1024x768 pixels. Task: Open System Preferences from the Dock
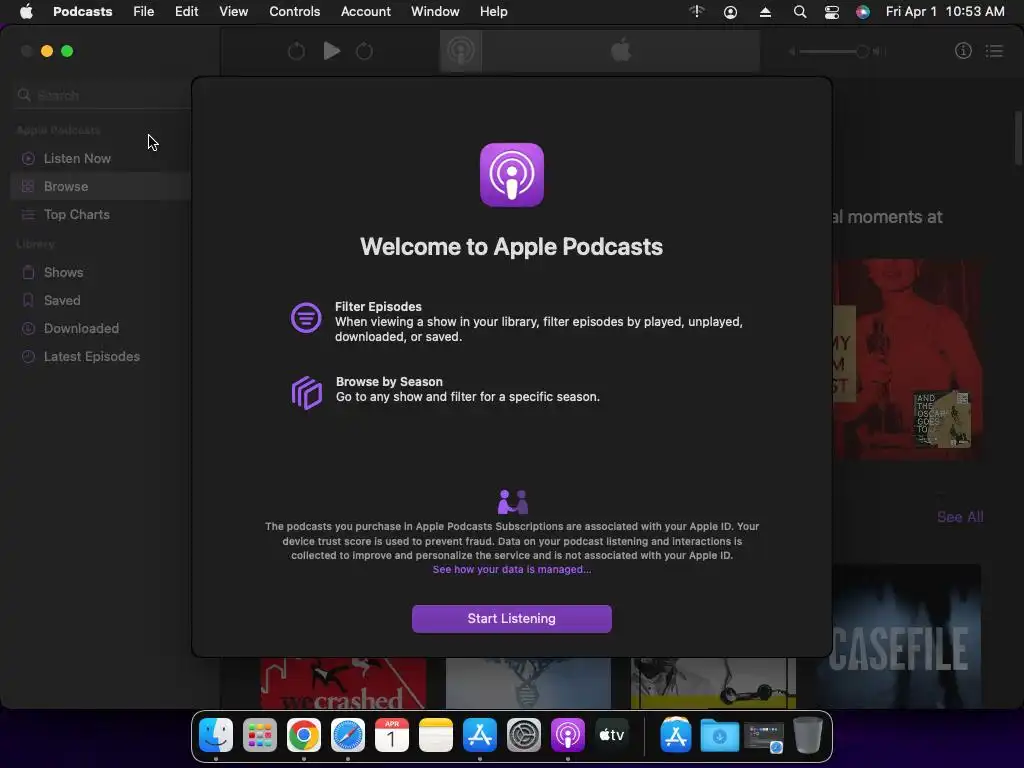click(x=524, y=735)
